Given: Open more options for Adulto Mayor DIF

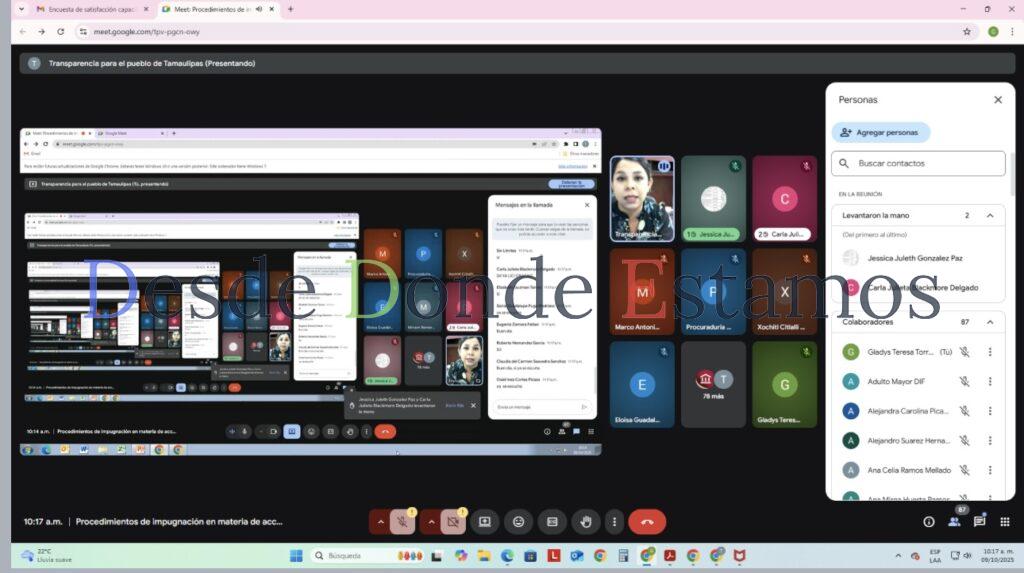Looking at the screenshot, I should click(990, 381).
